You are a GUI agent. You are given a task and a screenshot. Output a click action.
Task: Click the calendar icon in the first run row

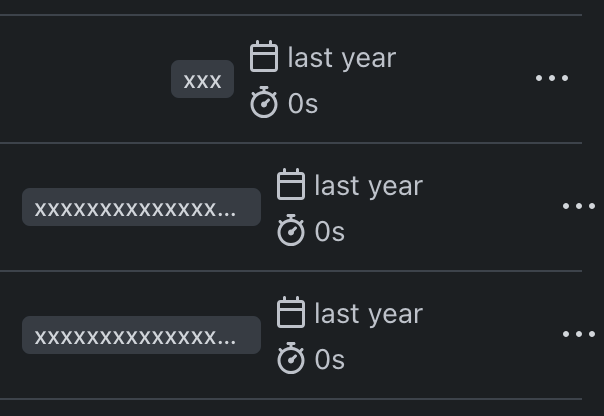(x=263, y=57)
